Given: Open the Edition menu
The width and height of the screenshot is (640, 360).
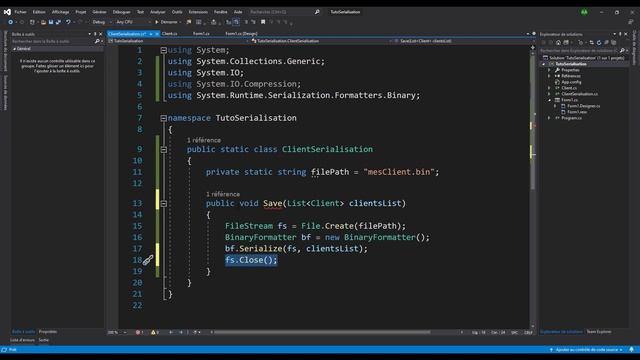Looking at the screenshot, I should point(39,12).
